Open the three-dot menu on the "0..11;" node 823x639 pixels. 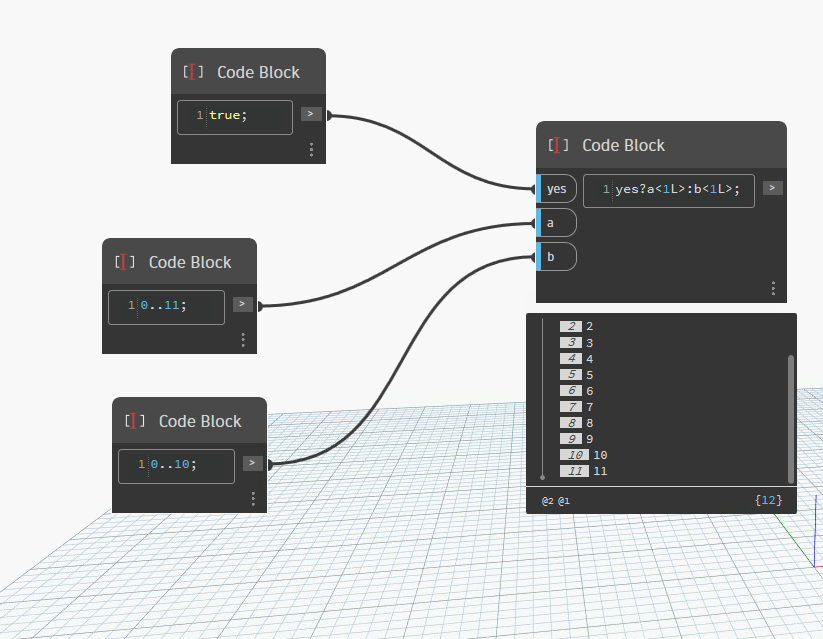[242, 339]
